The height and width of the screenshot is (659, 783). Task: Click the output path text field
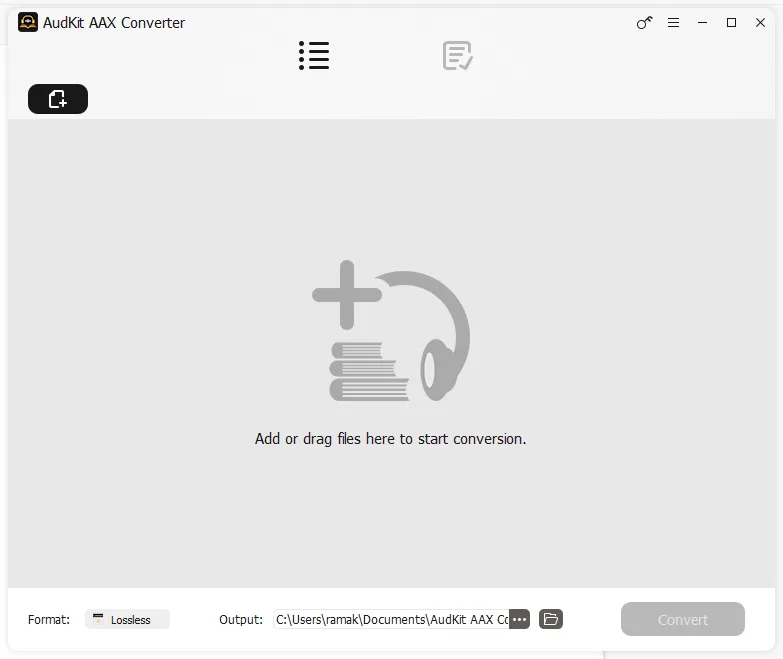coord(391,619)
